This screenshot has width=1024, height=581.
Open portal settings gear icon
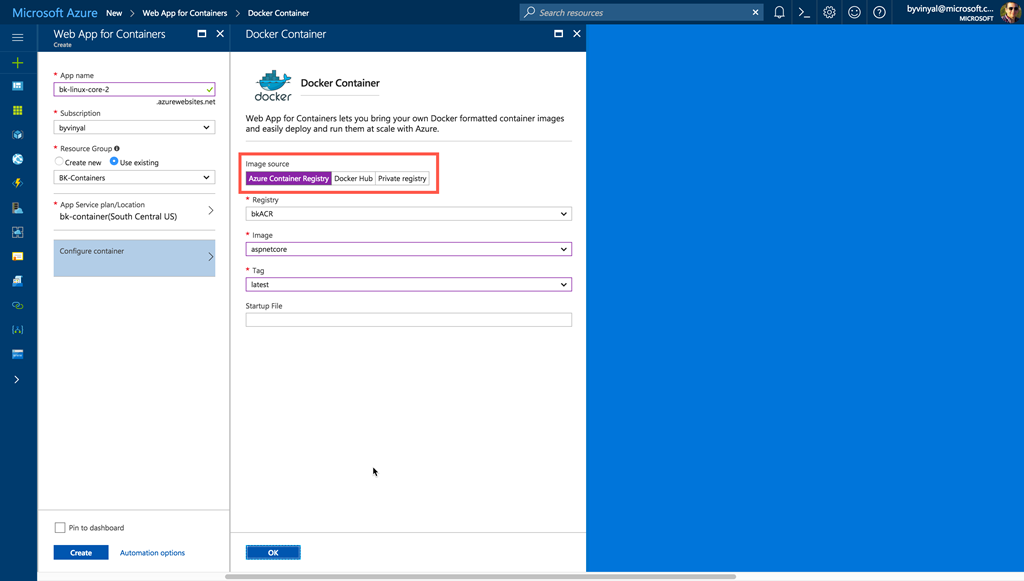point(829,13)
